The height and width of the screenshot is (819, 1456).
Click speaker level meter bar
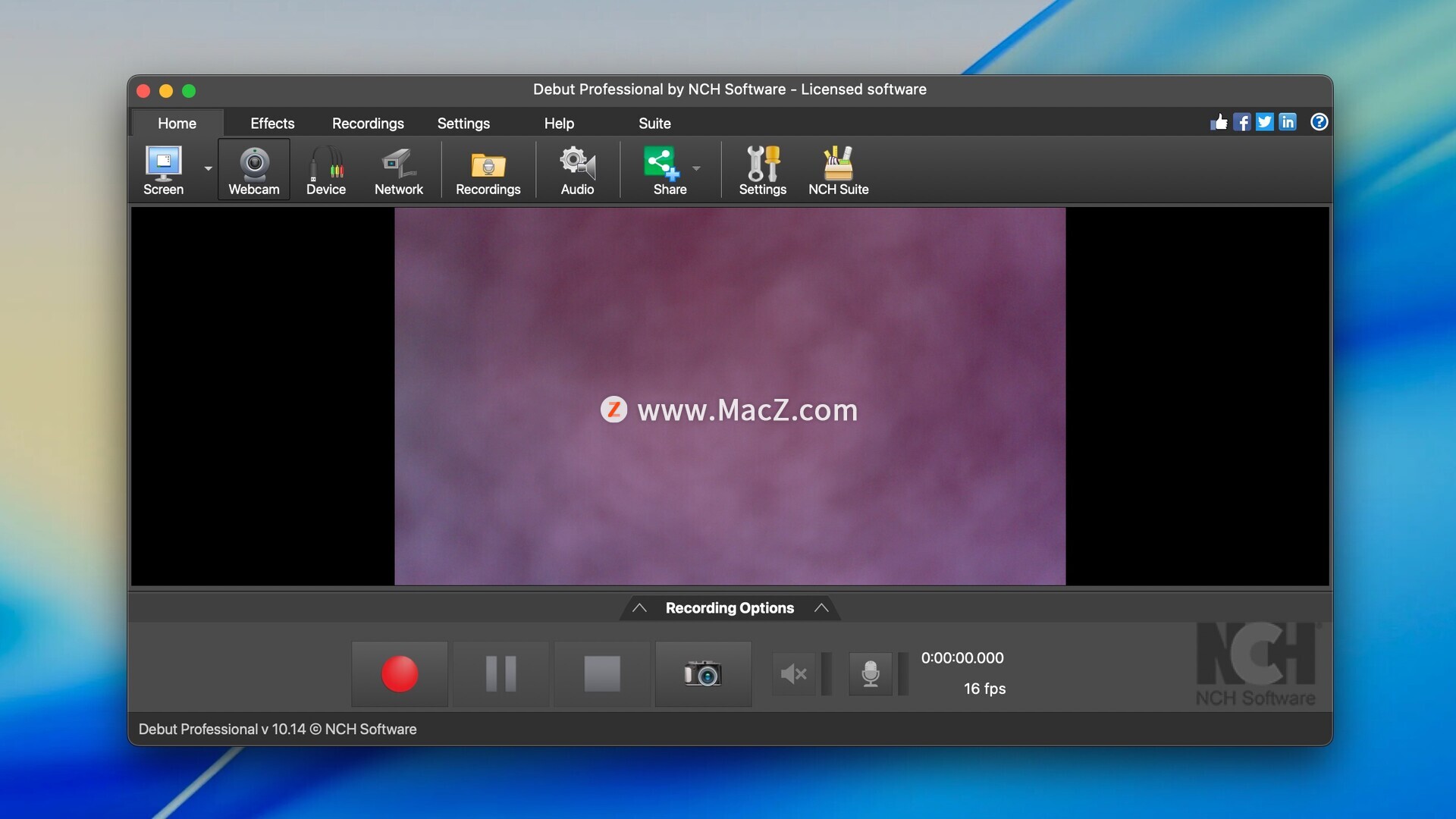827,673
